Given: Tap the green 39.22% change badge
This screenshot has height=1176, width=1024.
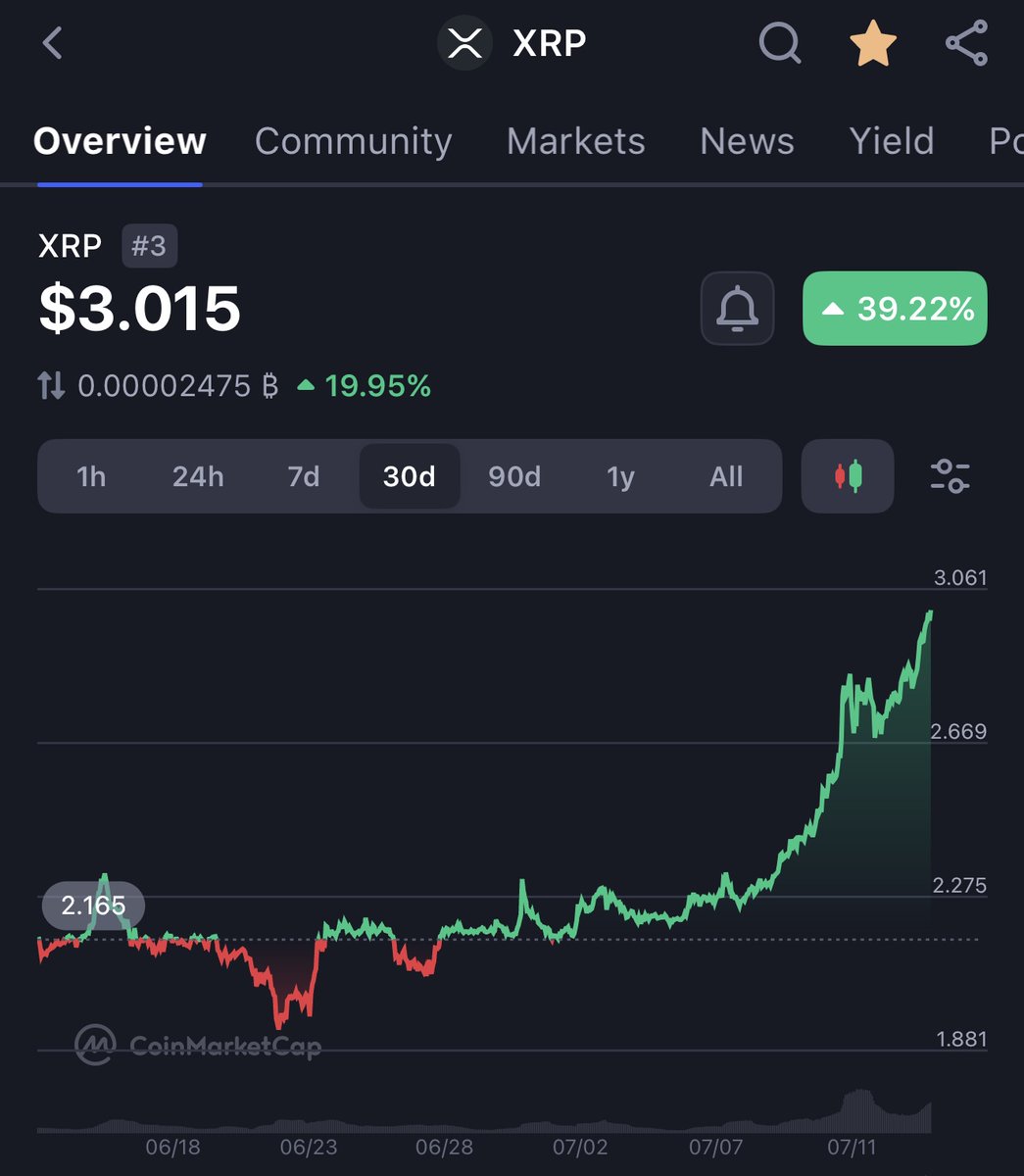Looking at the screenshot, I should click(895, 309).
